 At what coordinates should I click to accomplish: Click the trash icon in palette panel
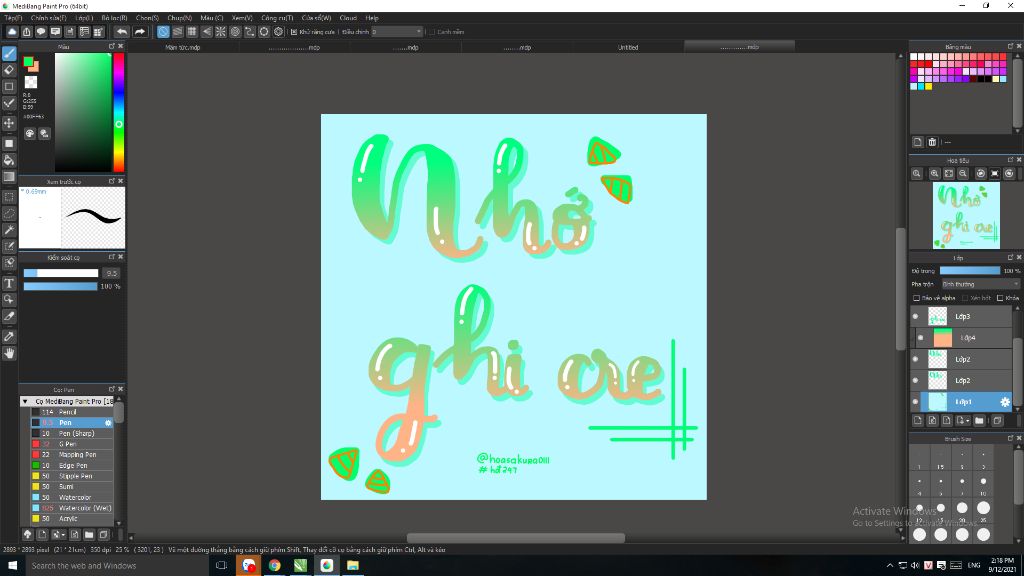933,142
